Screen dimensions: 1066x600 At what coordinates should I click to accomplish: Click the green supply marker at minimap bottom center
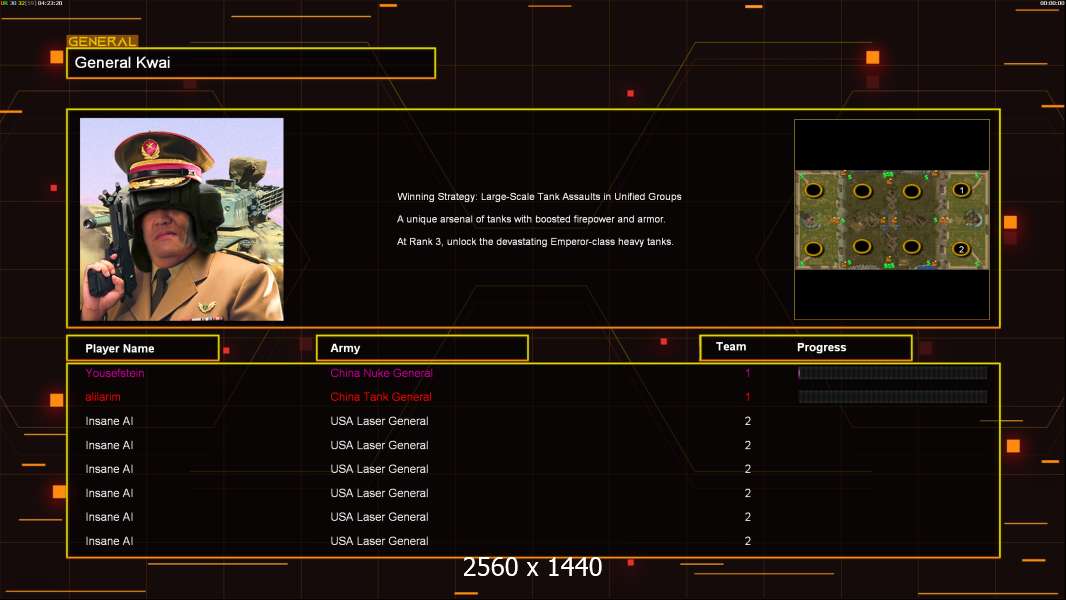pos(888,263)
